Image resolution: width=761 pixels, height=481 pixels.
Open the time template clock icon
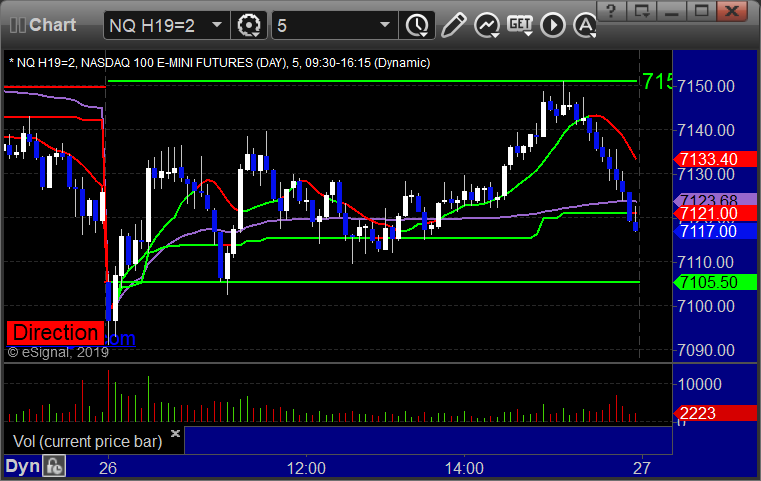click(417, 25)
